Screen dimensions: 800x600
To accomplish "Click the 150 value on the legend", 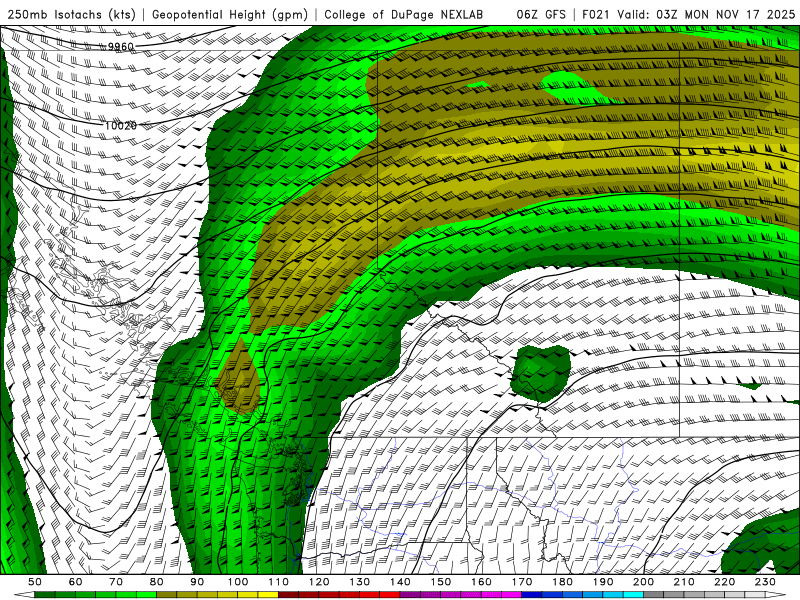I will 441,582.
